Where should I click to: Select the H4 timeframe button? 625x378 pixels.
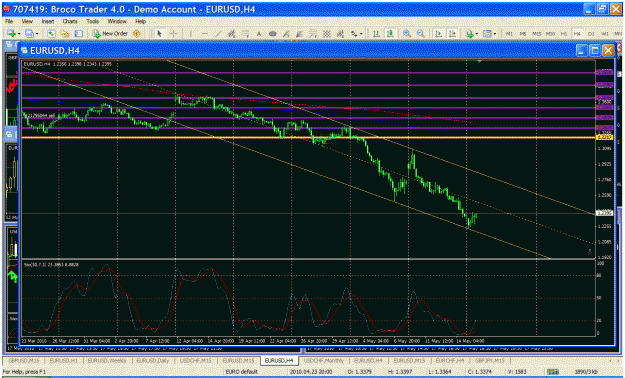(577, 34)
